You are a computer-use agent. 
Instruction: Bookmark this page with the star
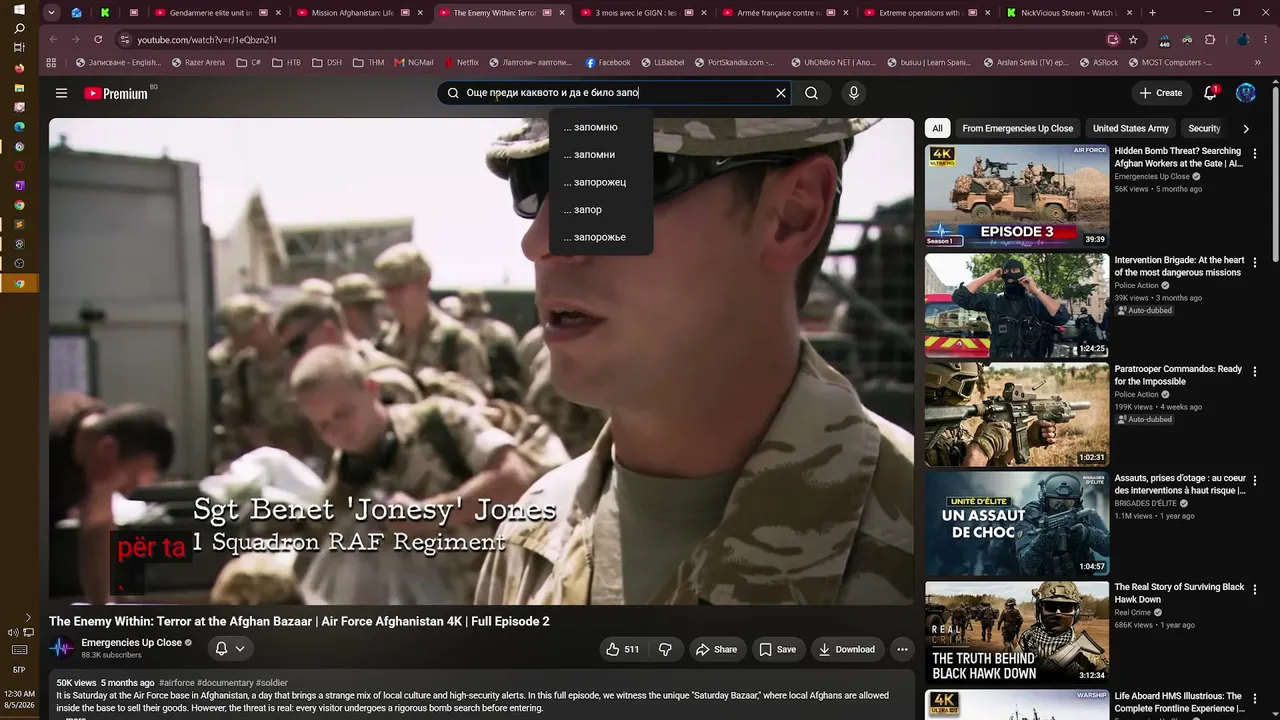click(x=1133, y=39)
